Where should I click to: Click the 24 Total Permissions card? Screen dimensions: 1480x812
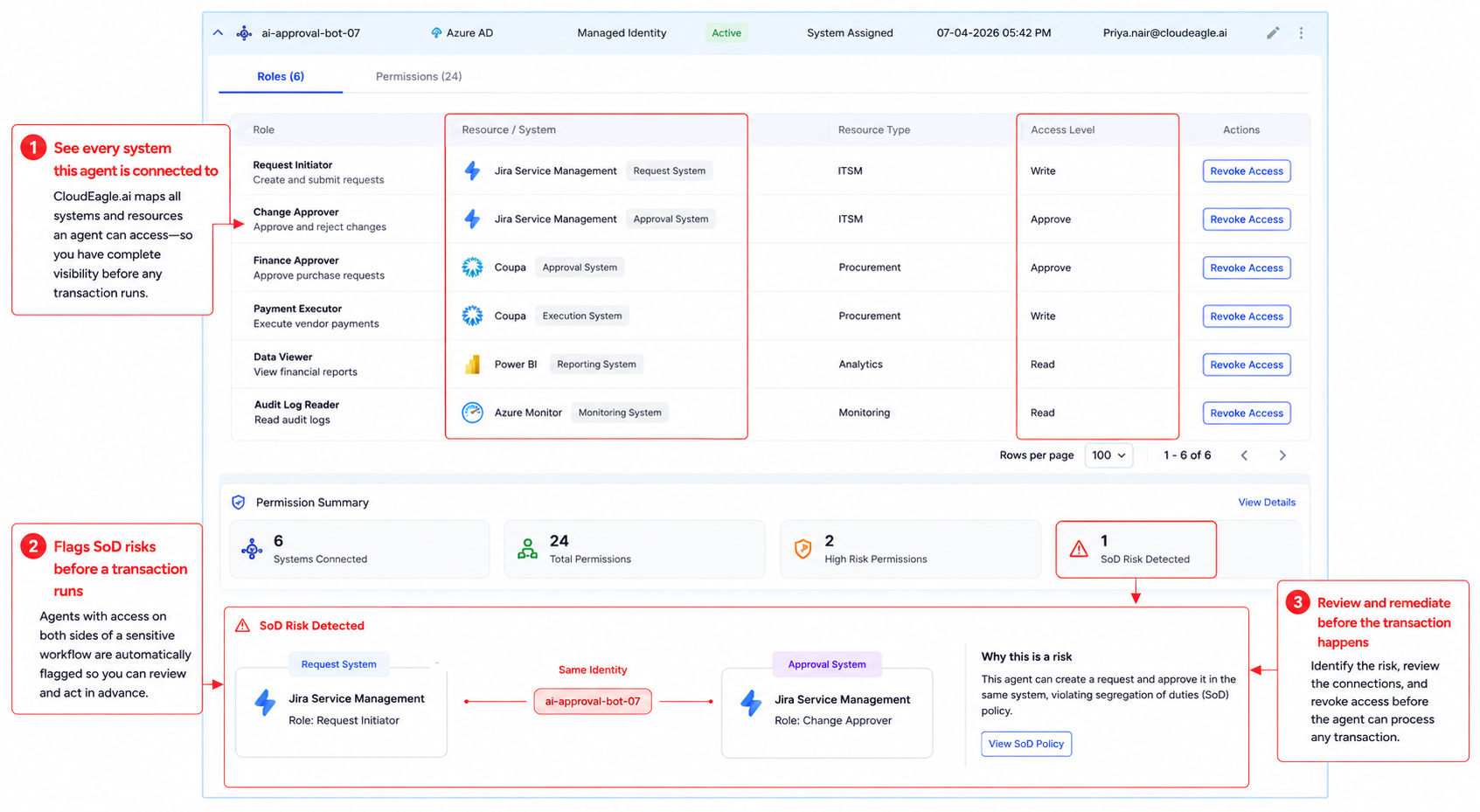(x=635, y=549)
